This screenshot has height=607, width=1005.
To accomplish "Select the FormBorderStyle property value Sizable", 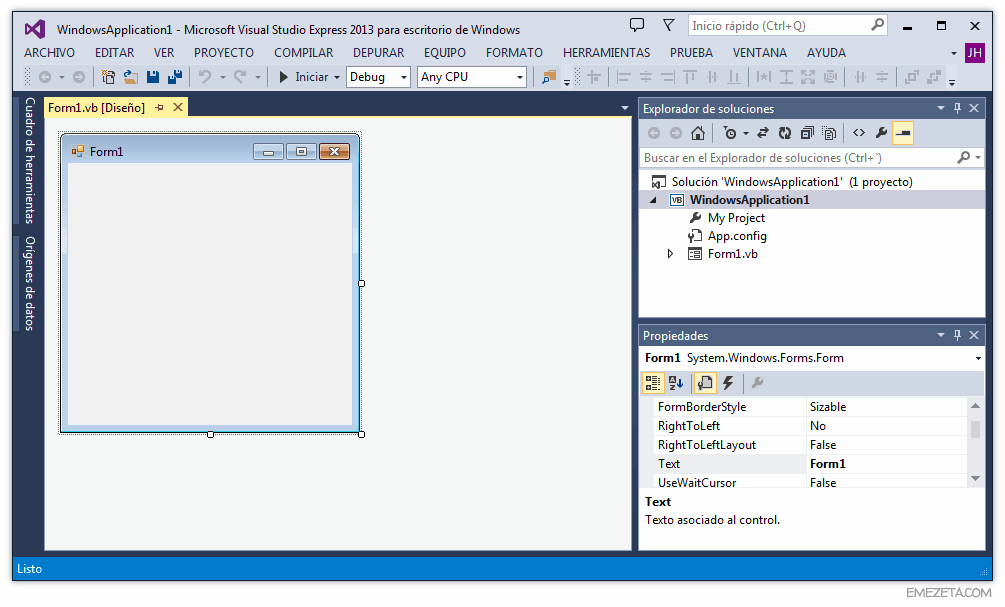I will (x=886, y=407).
